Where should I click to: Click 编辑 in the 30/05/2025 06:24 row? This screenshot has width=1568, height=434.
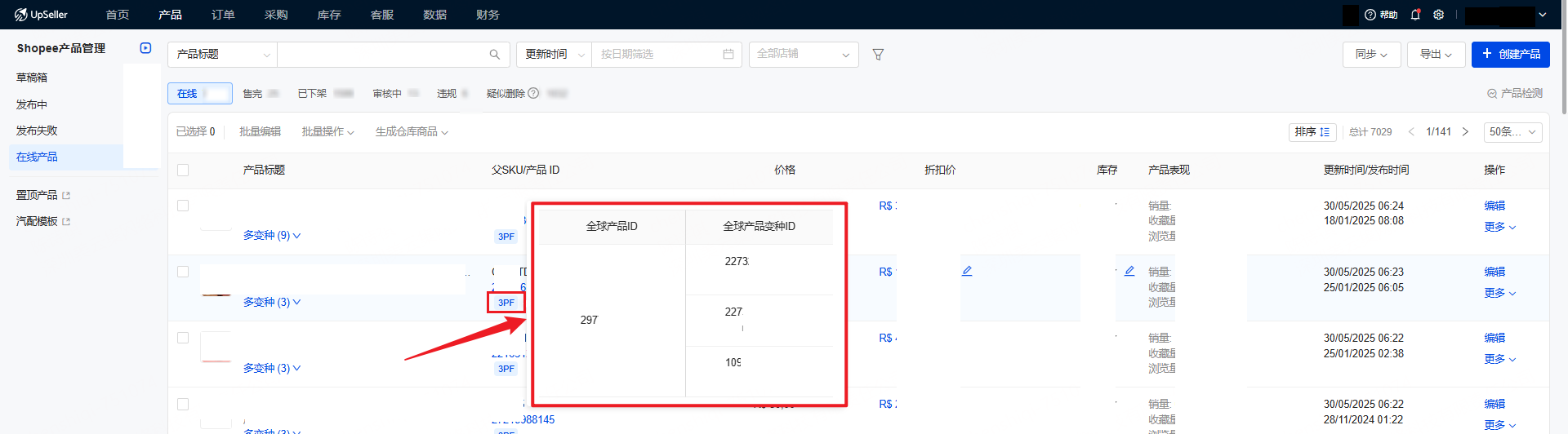point(1494,206)
